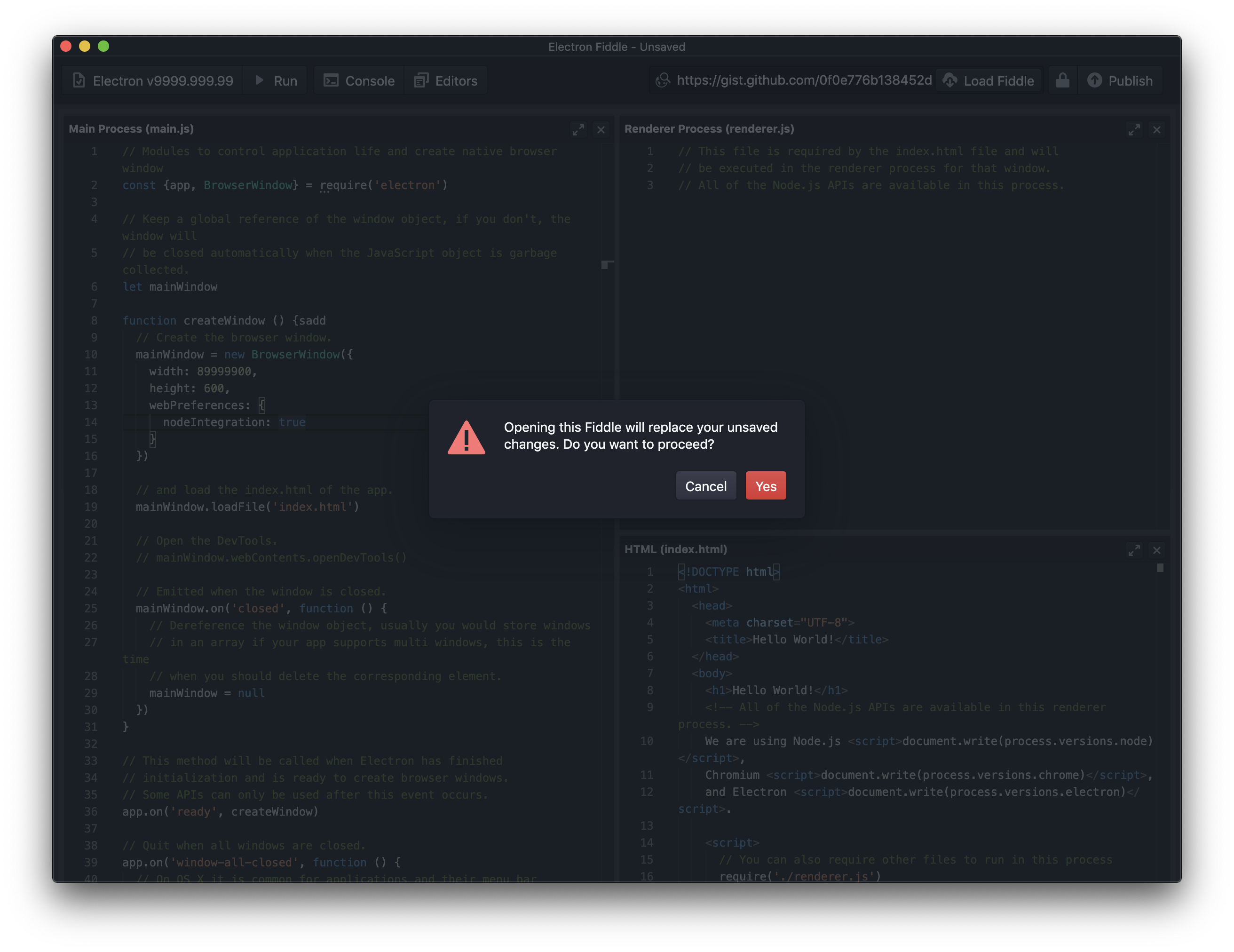Image resolution: width=1234 pixels, height=952 pixels.
Task: Click Cancel in the confirmation dialog
Action: [x=706, y=486]
